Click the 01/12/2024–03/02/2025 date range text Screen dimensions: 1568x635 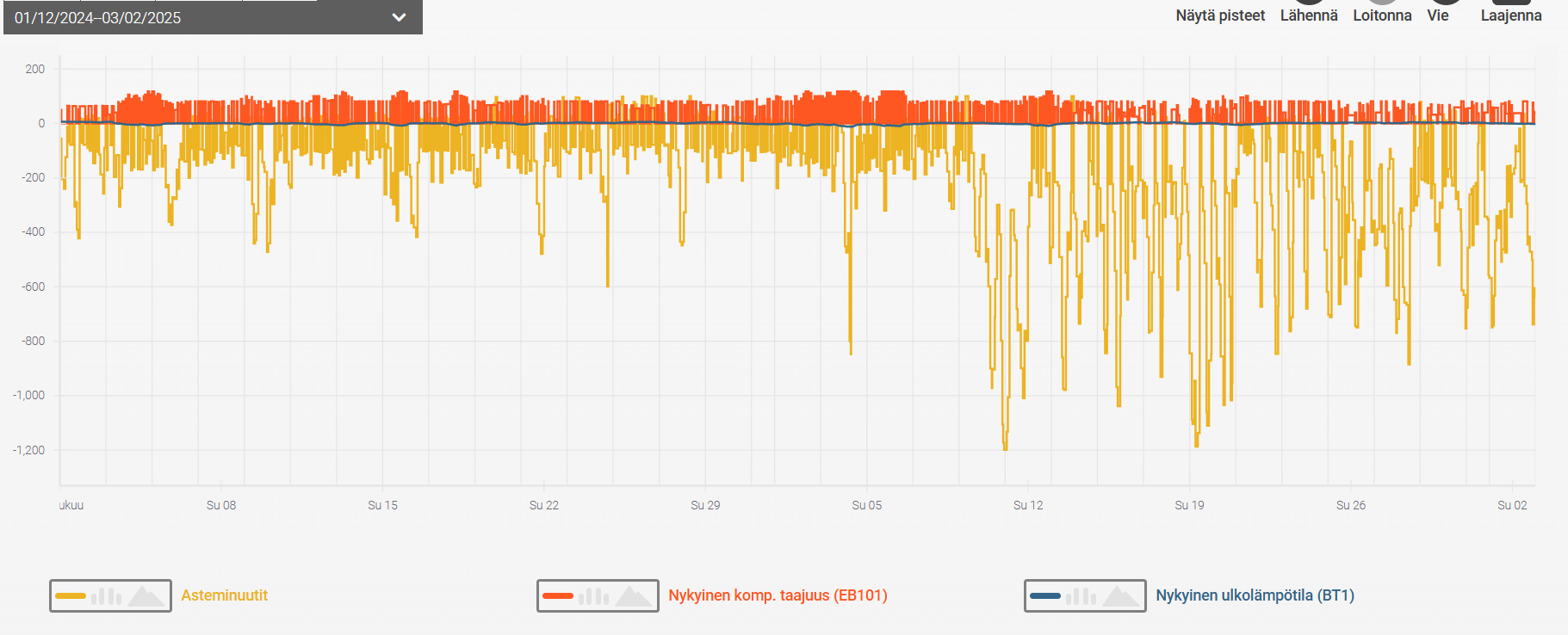(x=97, y=18)
